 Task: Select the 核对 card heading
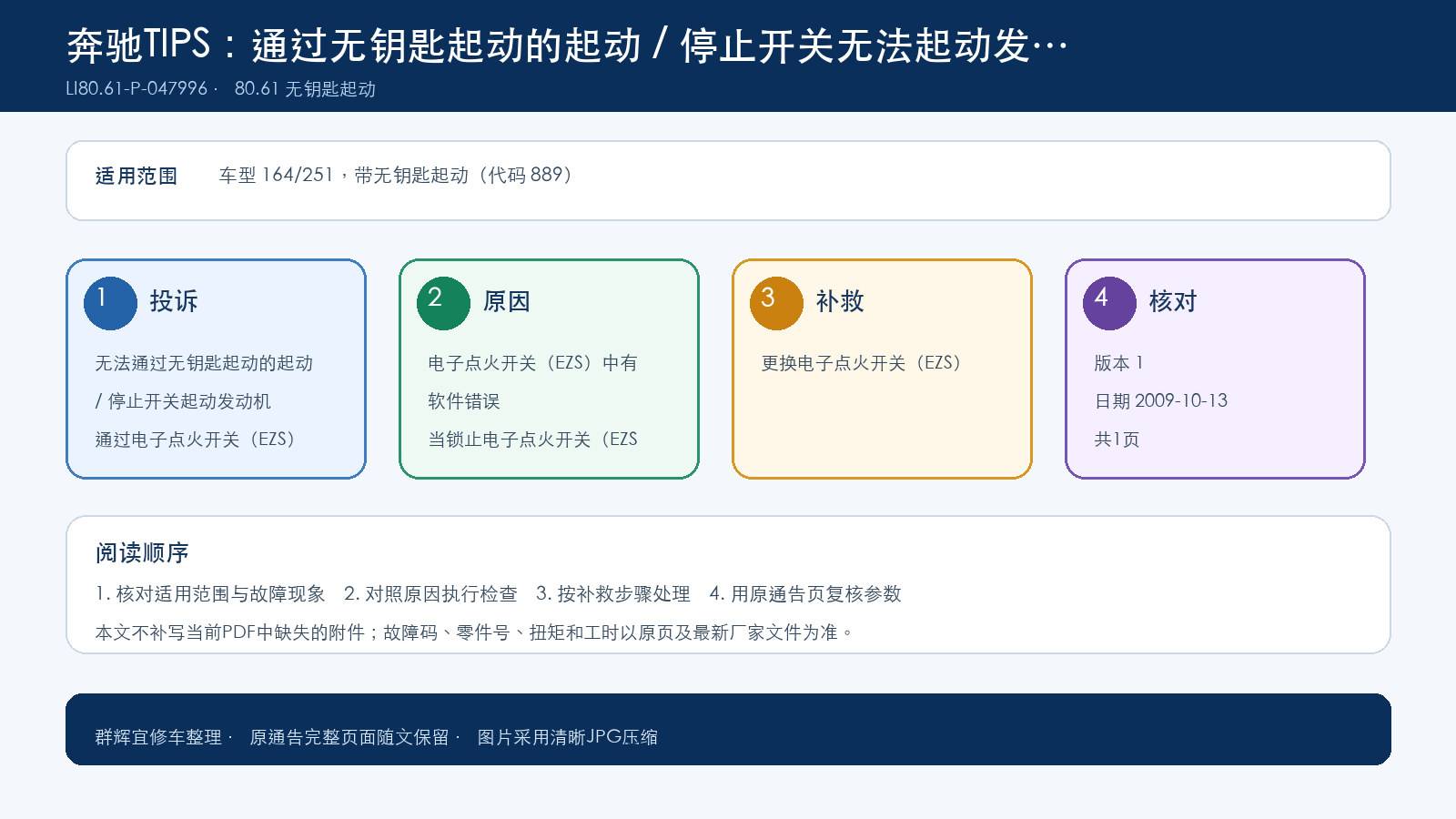coord(1173,301)
